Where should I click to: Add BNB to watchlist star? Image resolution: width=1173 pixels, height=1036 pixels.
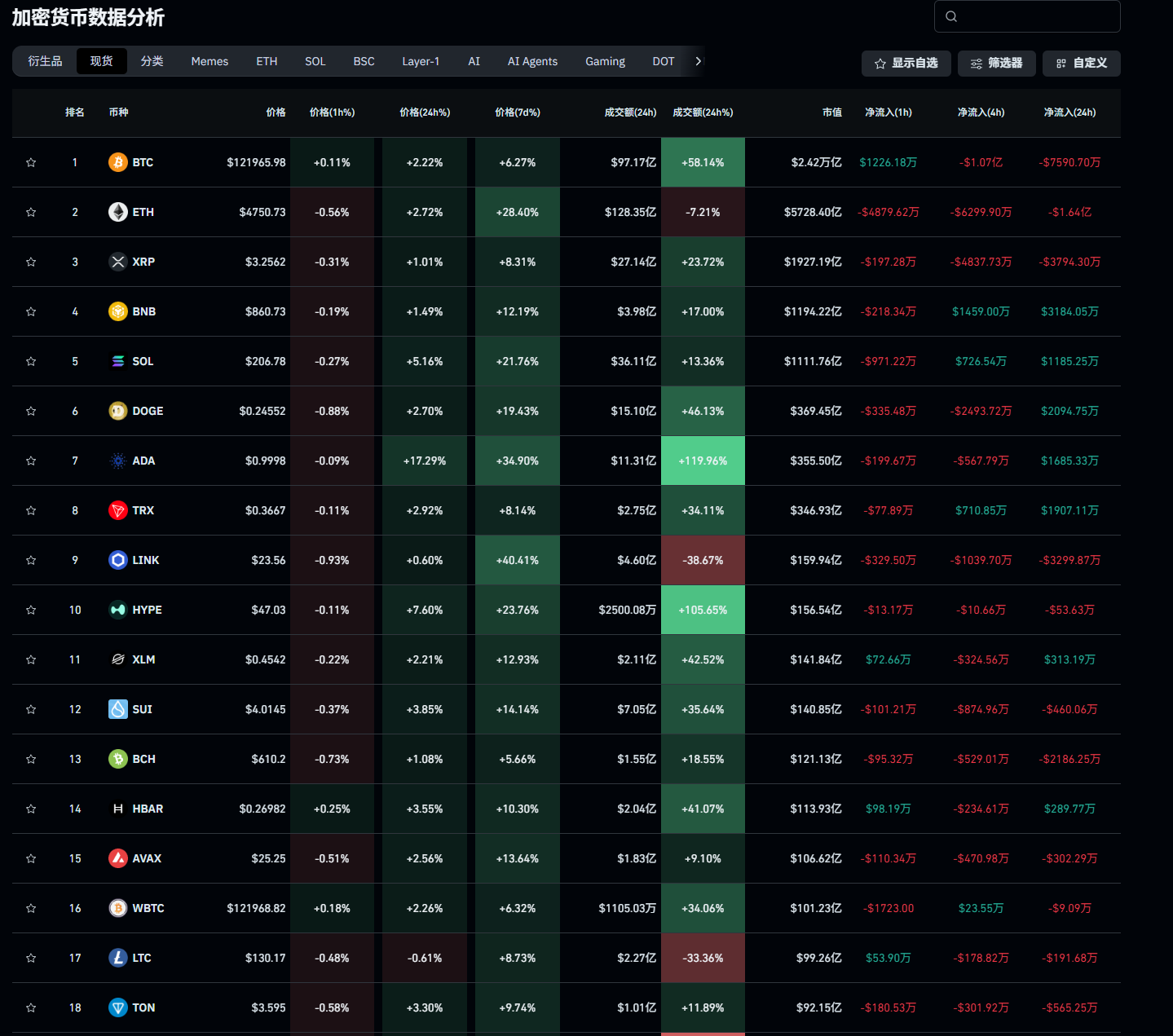[31, 311]
